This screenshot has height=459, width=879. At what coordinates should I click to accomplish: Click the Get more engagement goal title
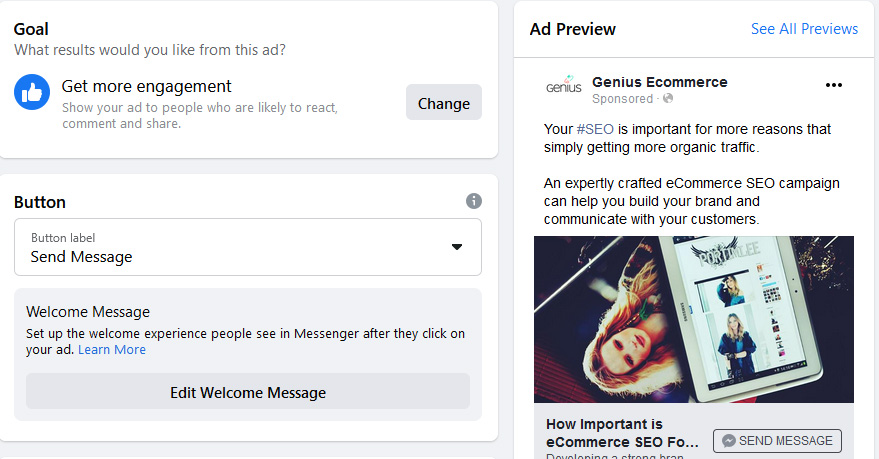coord(146,86)
